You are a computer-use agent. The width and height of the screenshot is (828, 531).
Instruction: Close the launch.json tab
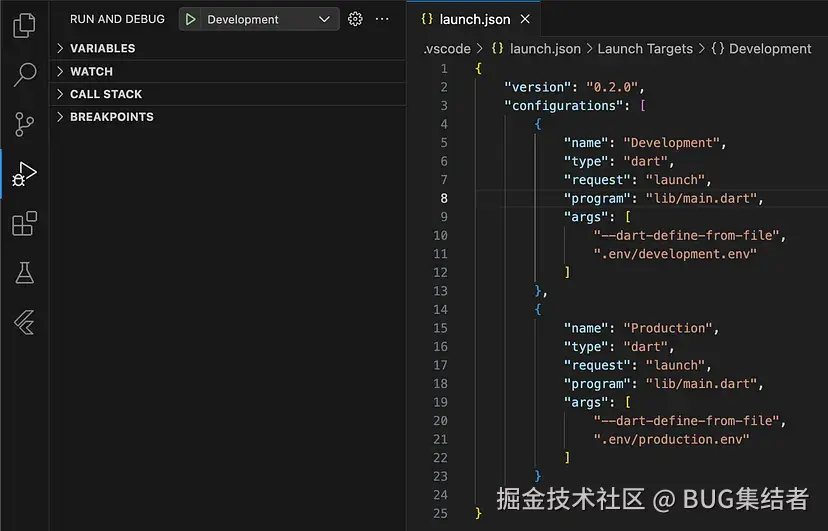tap(525, 19)
